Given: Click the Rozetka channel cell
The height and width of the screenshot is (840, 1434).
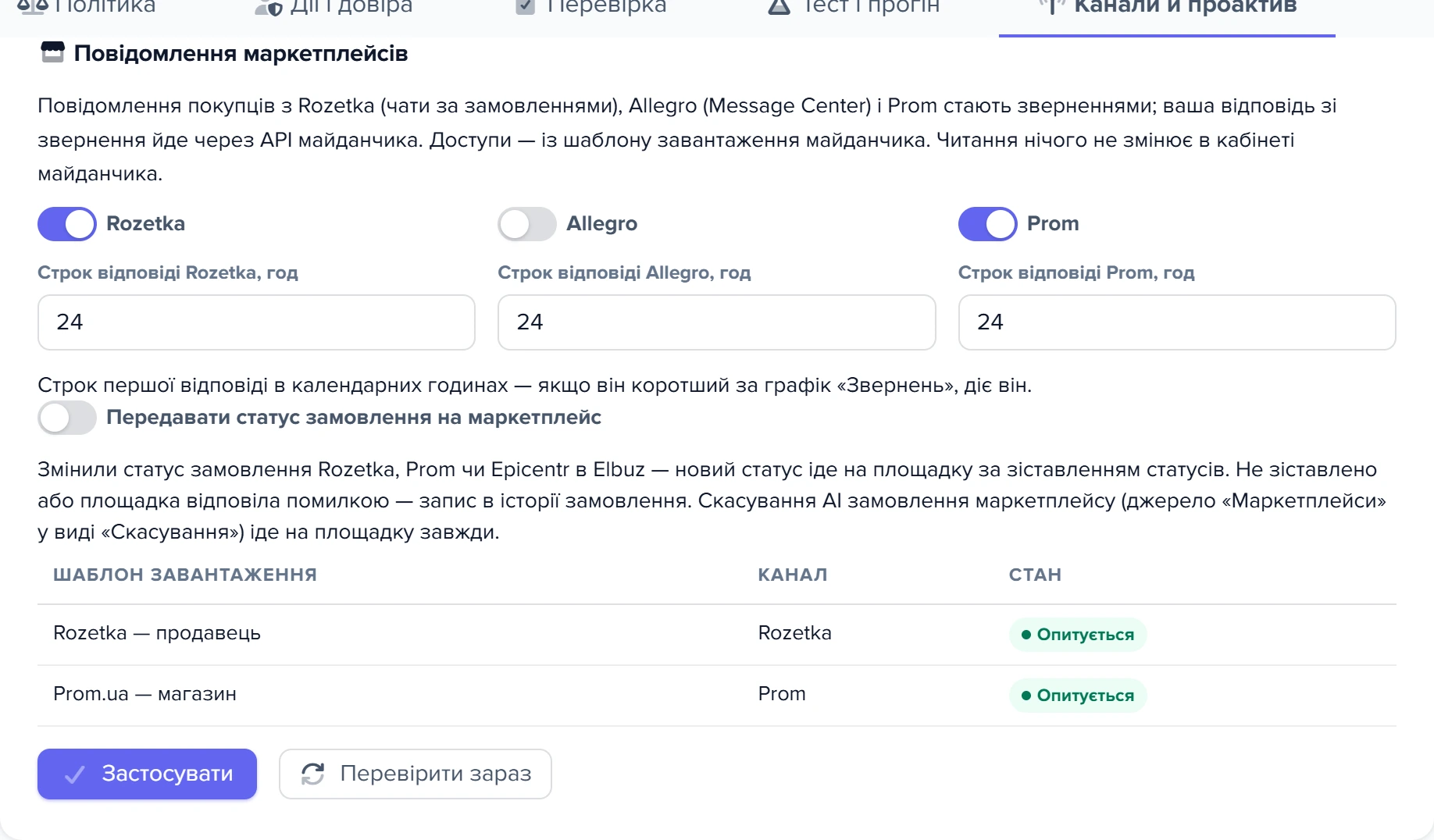Looking at the screenshot, I should [x=794, y=633].
